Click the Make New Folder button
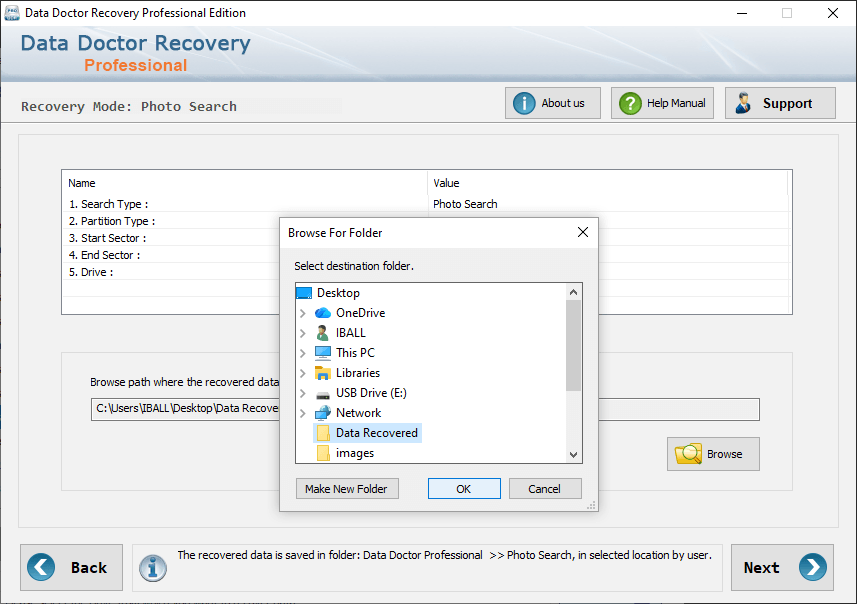Image resolution: width=857 pixels, height=604 pixels. (x=347, y=489)
